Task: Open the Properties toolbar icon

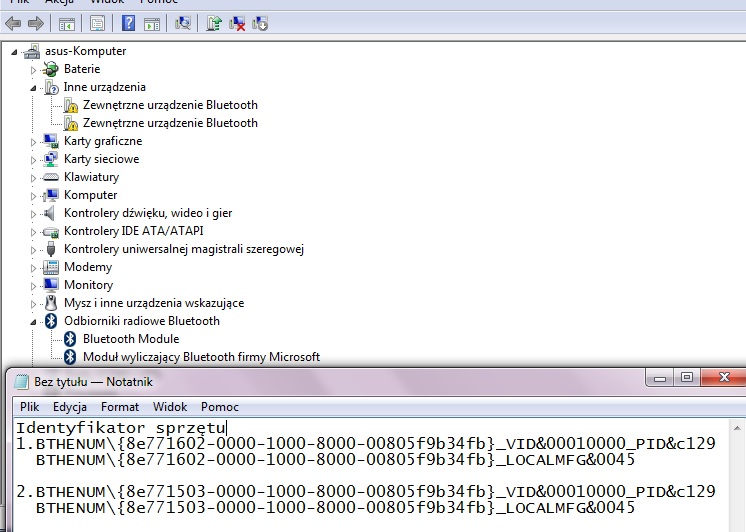Action: [x=97, y=23]
